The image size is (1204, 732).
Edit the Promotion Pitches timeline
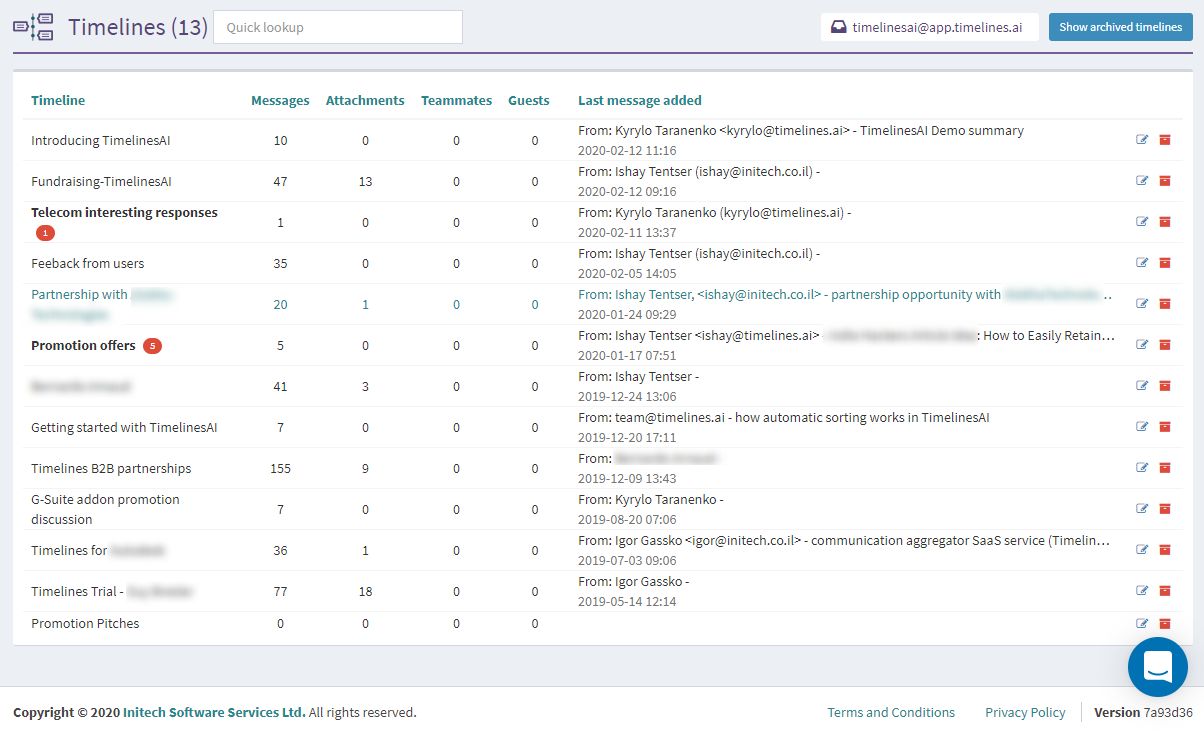(x=1142, y=623)
